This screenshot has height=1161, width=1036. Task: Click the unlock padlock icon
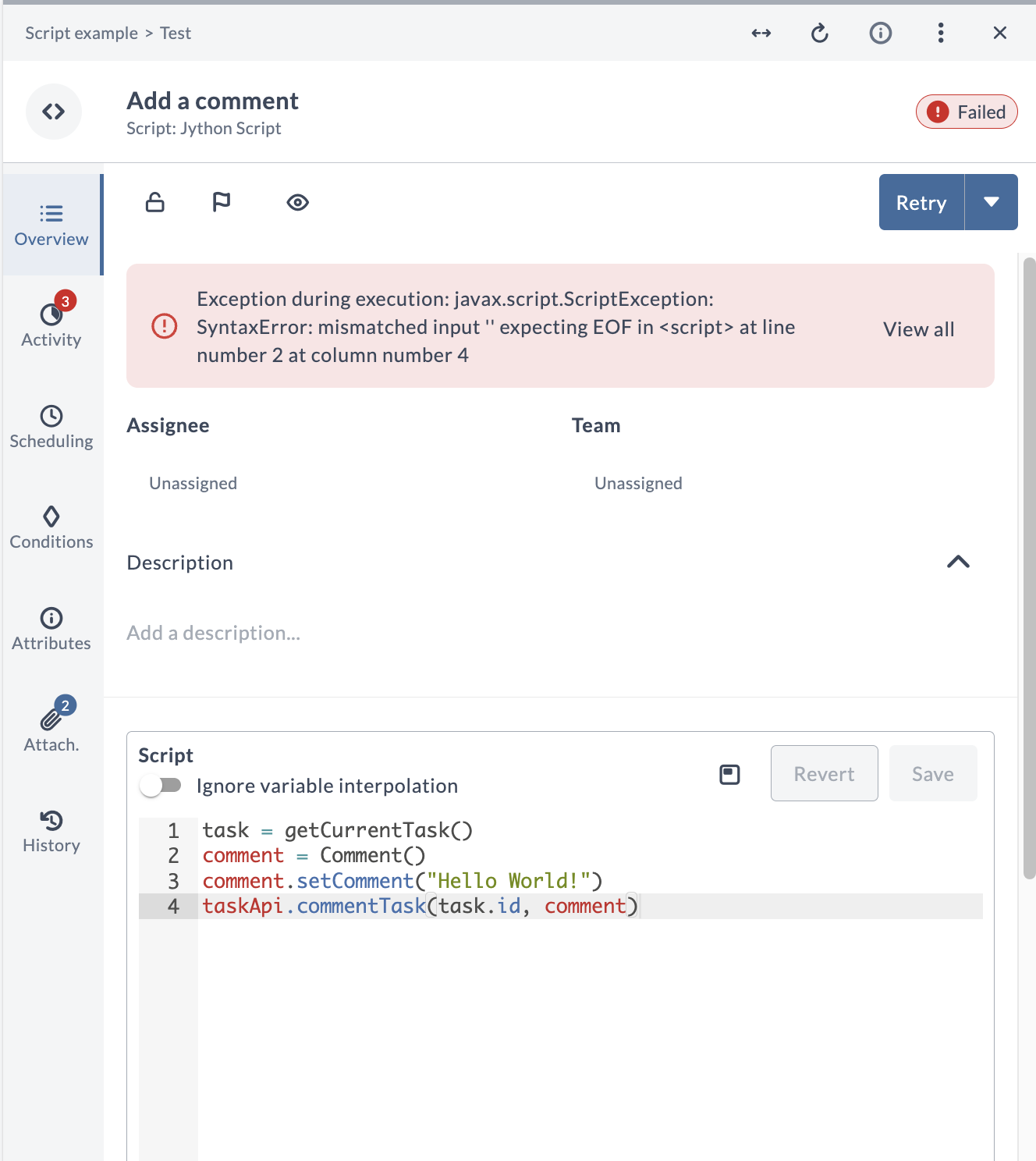click(155, 202)
